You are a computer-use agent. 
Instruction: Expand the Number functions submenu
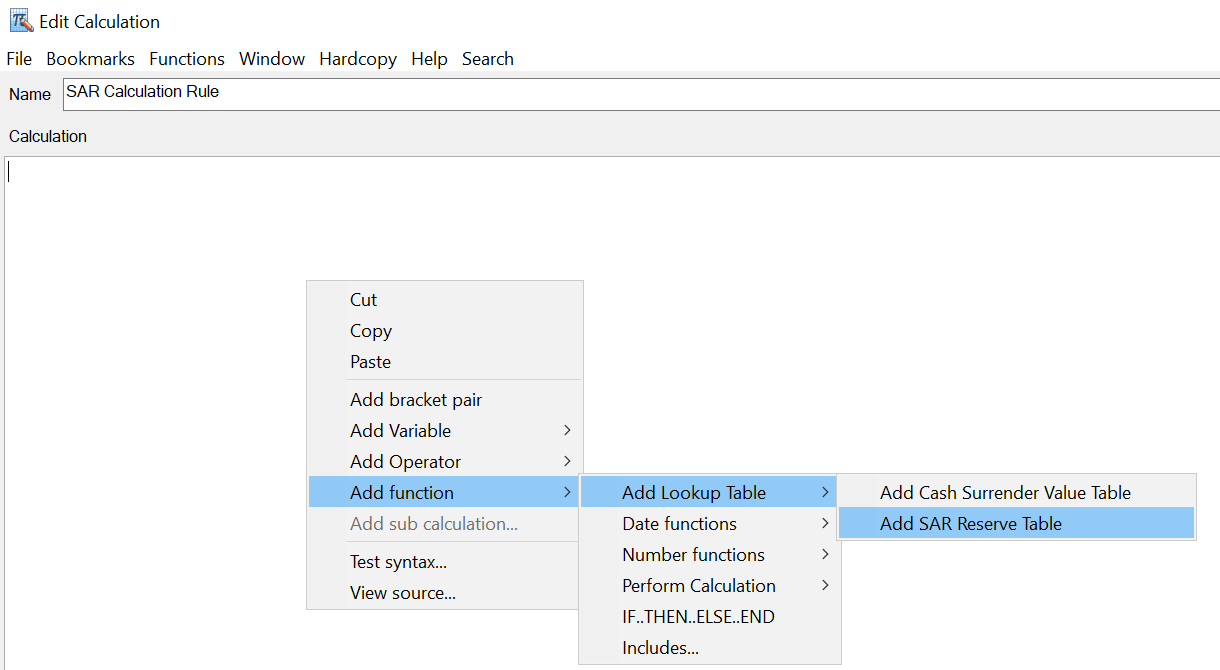[693, 555]
